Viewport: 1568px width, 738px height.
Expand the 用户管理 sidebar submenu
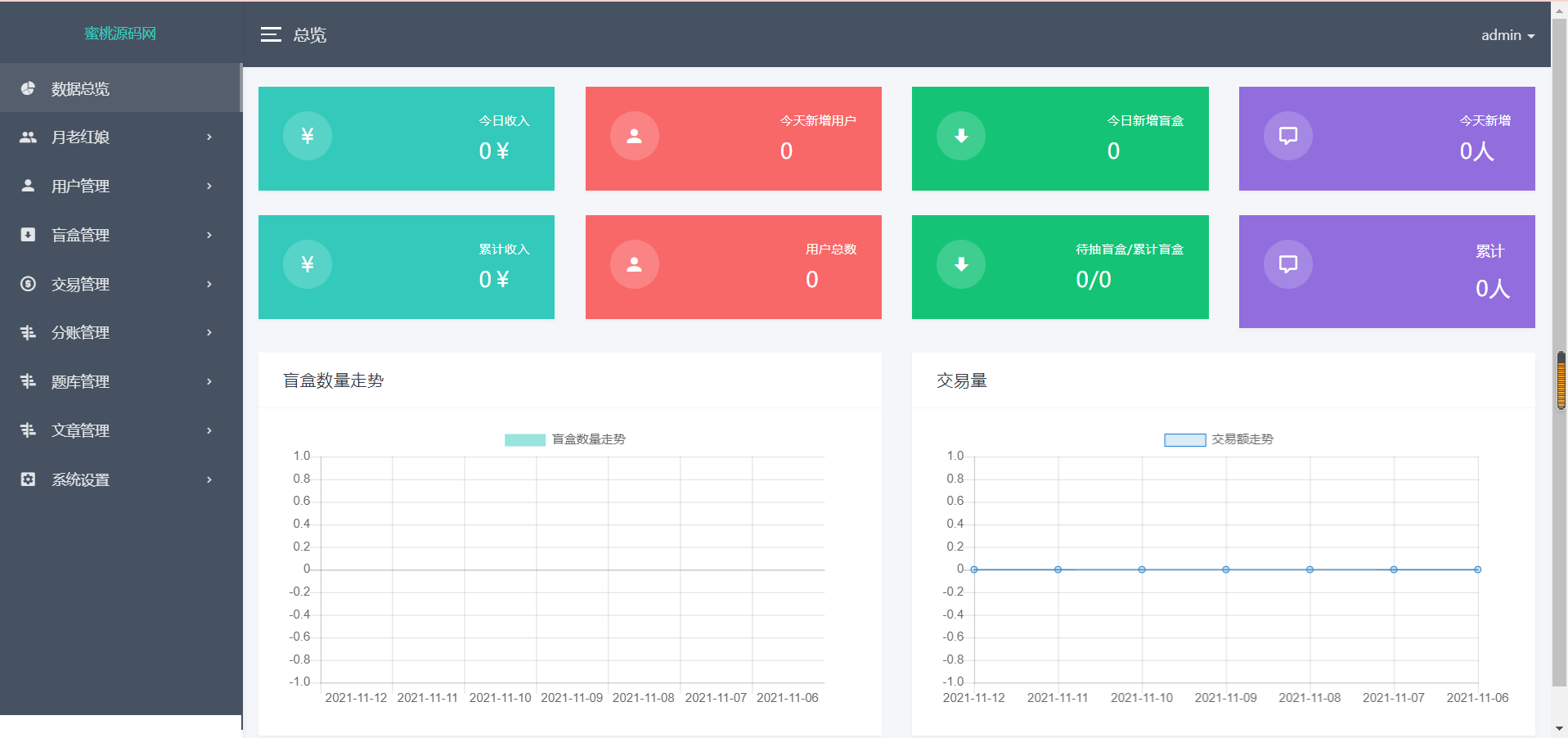pyautogui.click(x=120, y=187)
